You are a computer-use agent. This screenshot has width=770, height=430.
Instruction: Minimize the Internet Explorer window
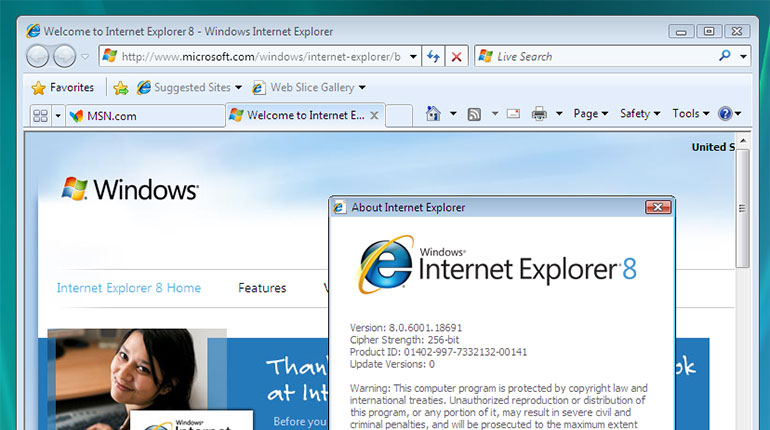pyautogui.click(x=681, y=31)
